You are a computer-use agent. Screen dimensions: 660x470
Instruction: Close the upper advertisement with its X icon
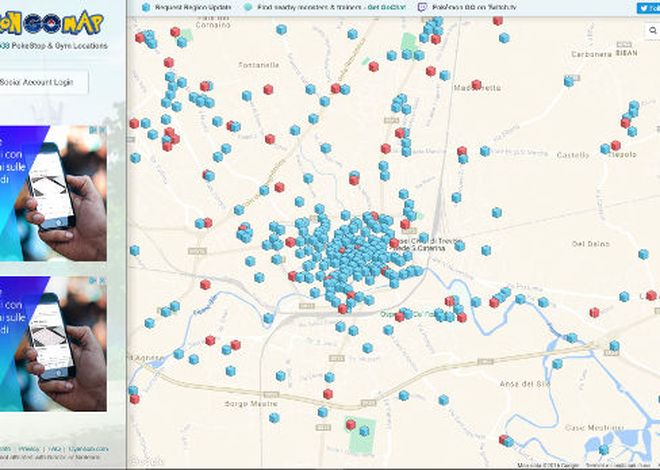(102, 130)
